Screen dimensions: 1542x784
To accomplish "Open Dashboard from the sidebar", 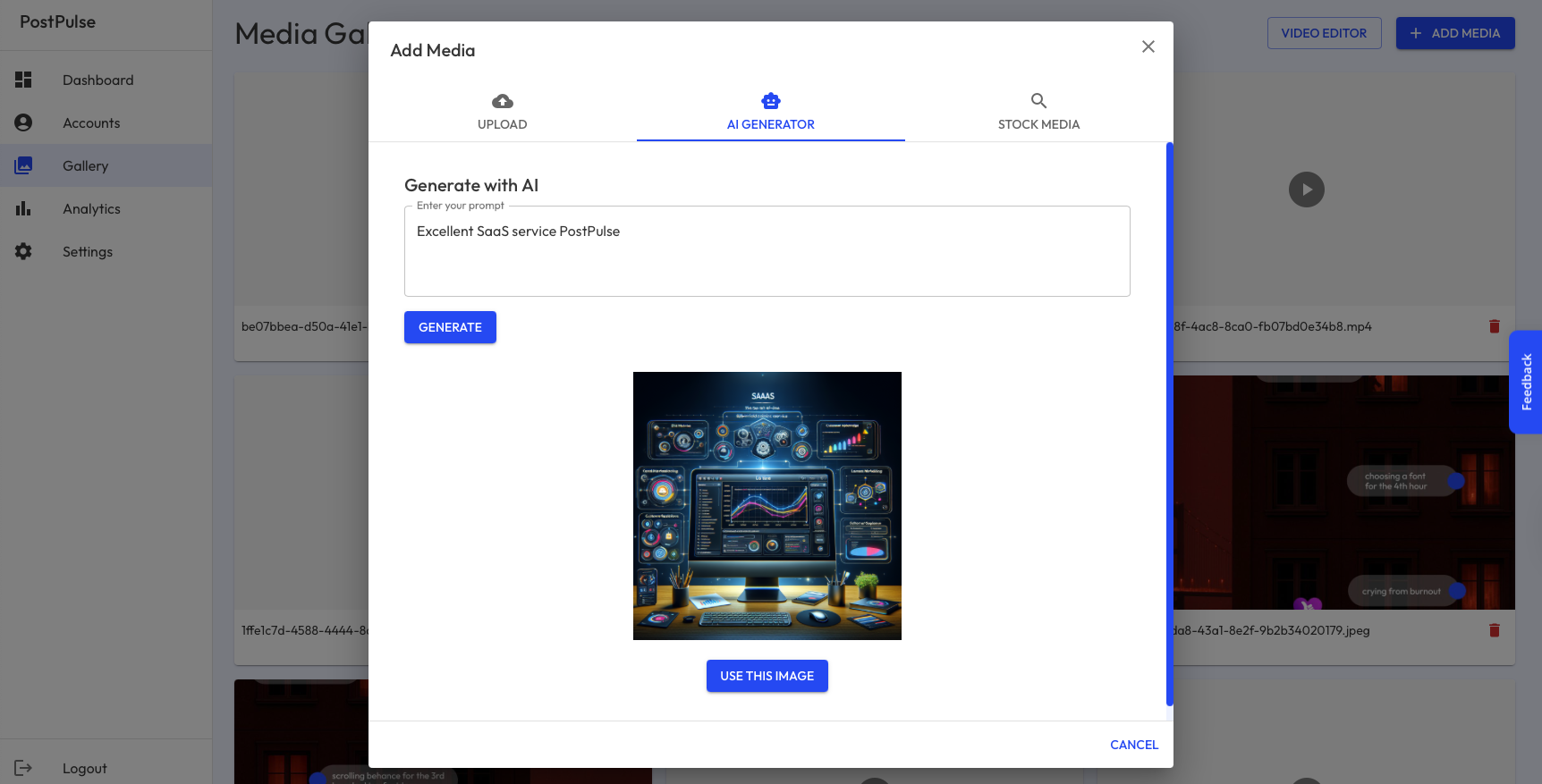I will [x=106, y=80].
